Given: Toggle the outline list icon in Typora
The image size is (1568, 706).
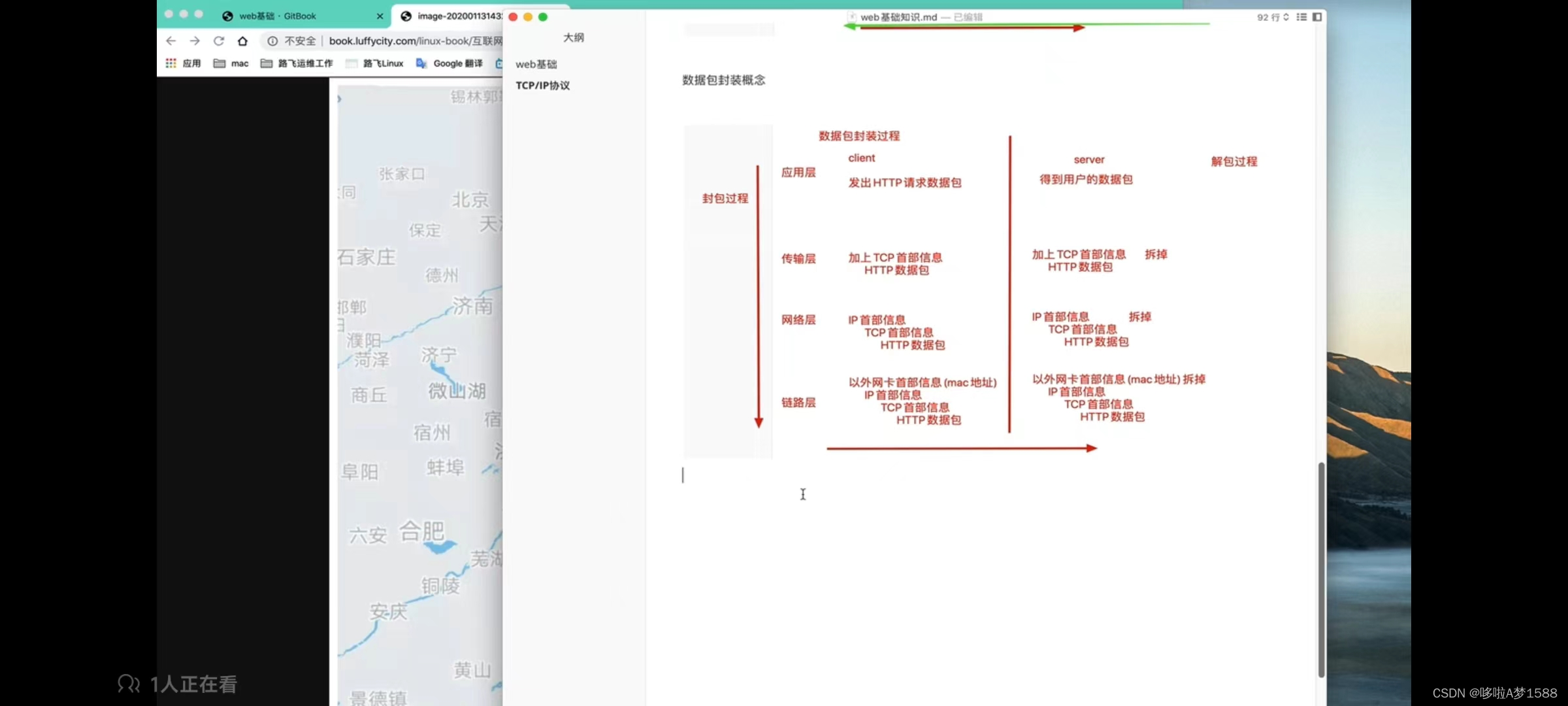Looking at the screenshot, I should [1301, 17].
